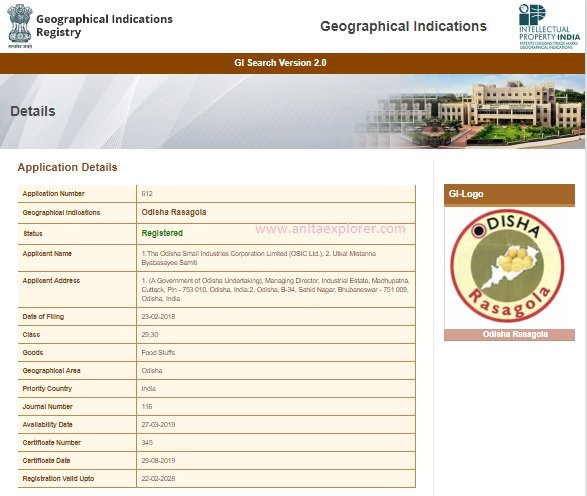Click the Goods row label
Screen dimensions: 587x496
33,352
